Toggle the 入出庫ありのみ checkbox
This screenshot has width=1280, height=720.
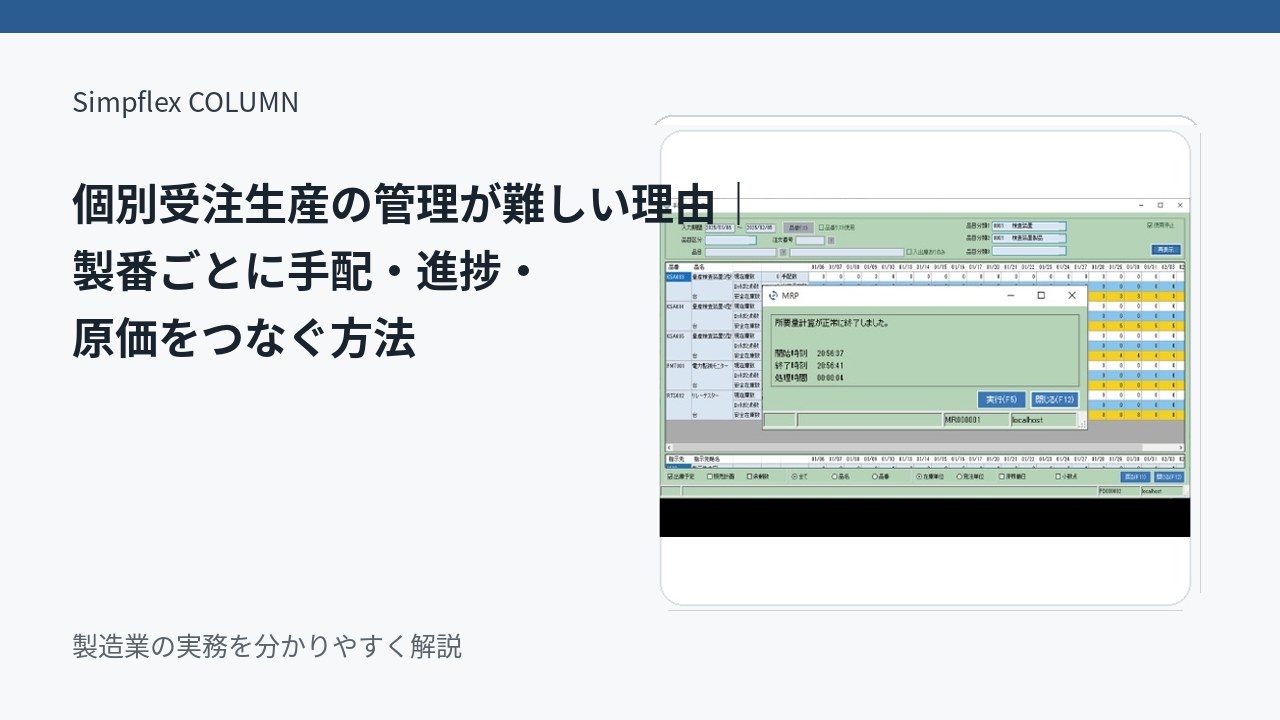point(907,252)
